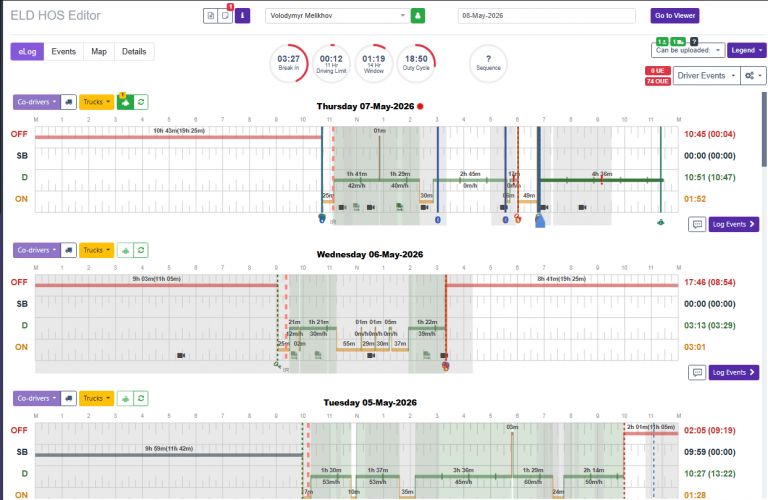Click the 10:51 (10:47) driving total Thursday
The height and width of the screenshot is (500, 768).
[x=710, y=177]
